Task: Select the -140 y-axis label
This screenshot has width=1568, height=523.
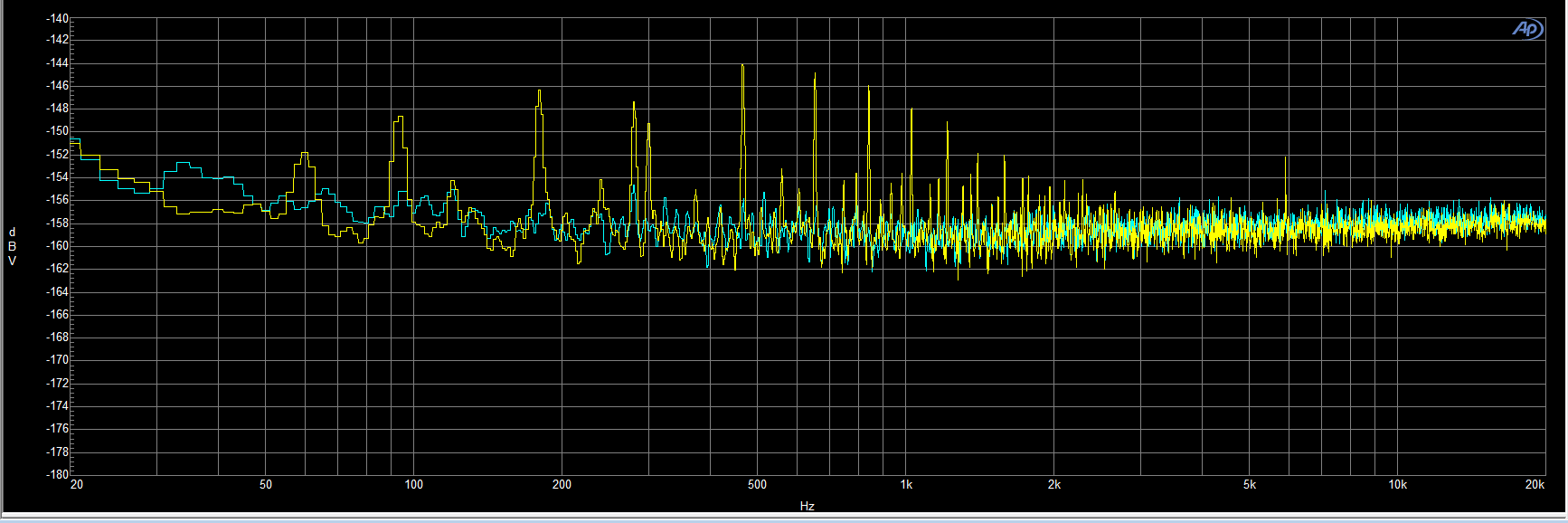Action: click(x=57, y=18)
